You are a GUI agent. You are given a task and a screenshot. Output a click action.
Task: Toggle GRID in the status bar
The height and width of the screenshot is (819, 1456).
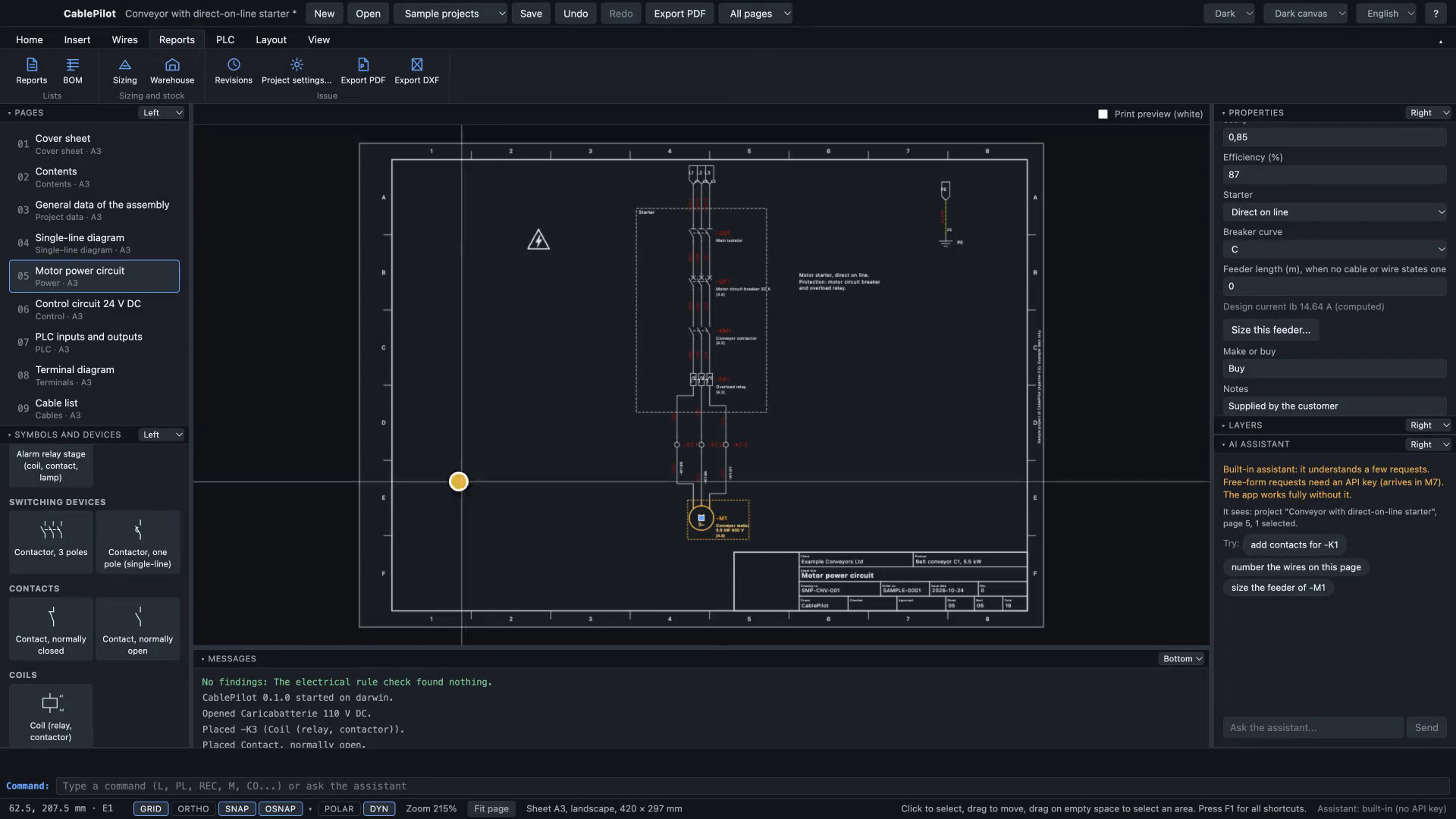pyautogui.click(x=151, y=809)
